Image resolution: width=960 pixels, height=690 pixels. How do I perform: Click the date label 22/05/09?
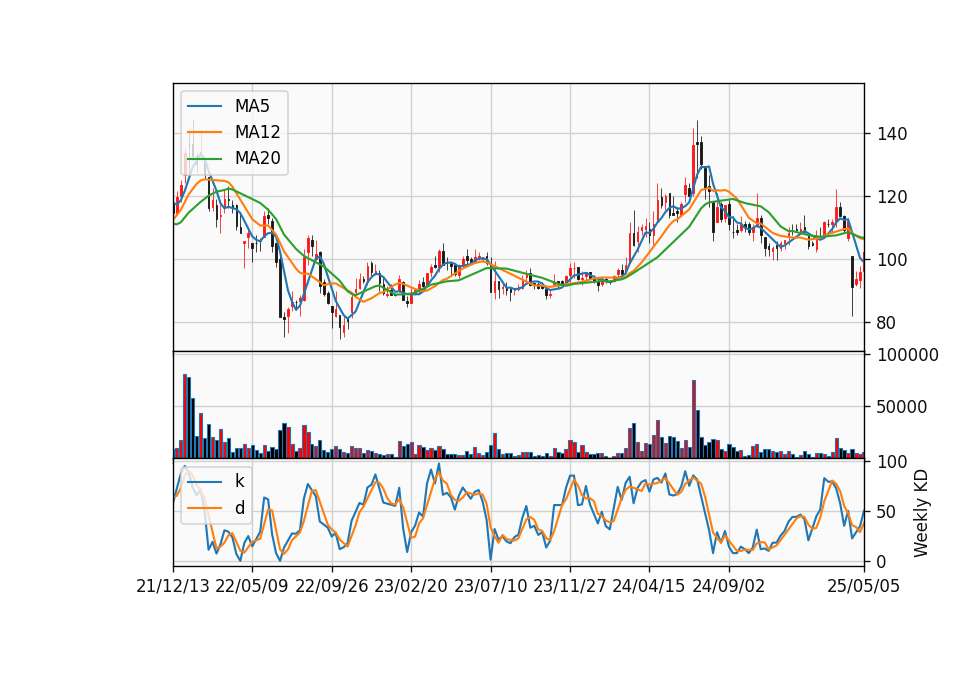(x=252, y=586)
